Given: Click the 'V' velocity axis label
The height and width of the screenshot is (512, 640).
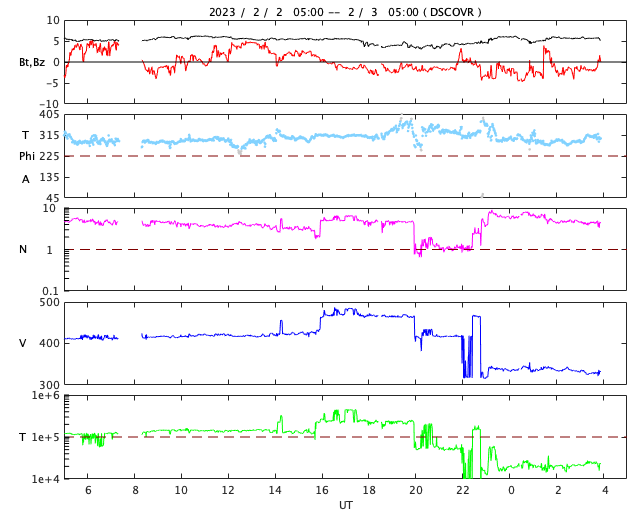Looking at the screenshot, I should tap(23, 343).
